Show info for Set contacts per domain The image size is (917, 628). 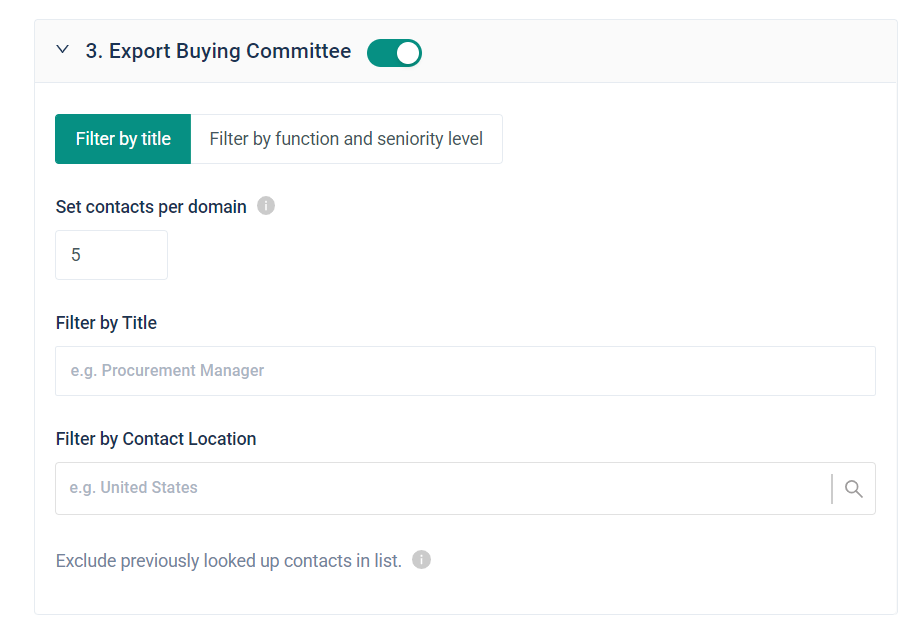[266, 206]
